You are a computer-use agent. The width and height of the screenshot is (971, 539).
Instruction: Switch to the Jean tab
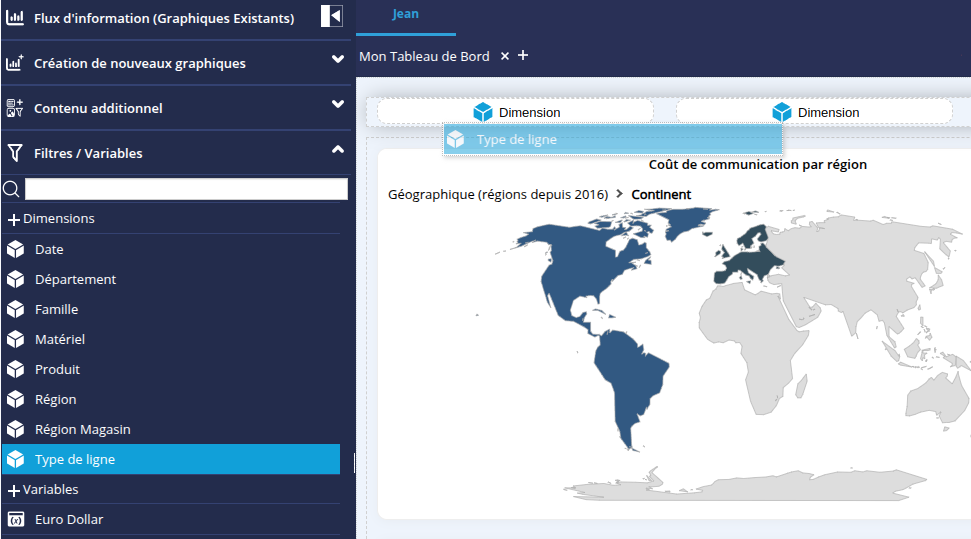405,15
